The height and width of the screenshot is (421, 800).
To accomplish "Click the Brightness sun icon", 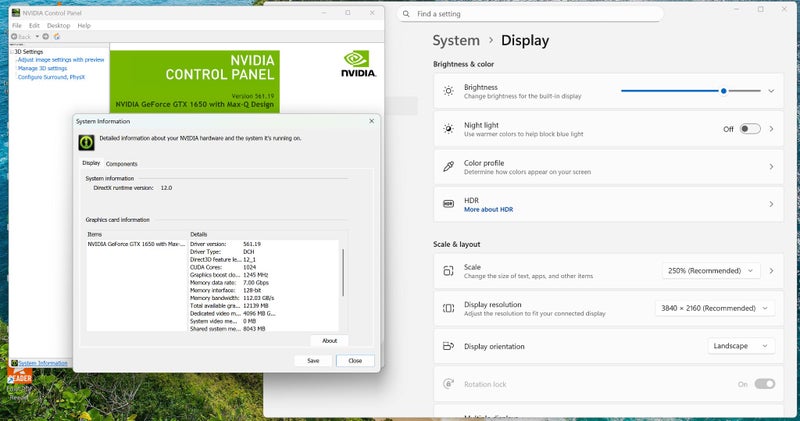I will point(448,91).
